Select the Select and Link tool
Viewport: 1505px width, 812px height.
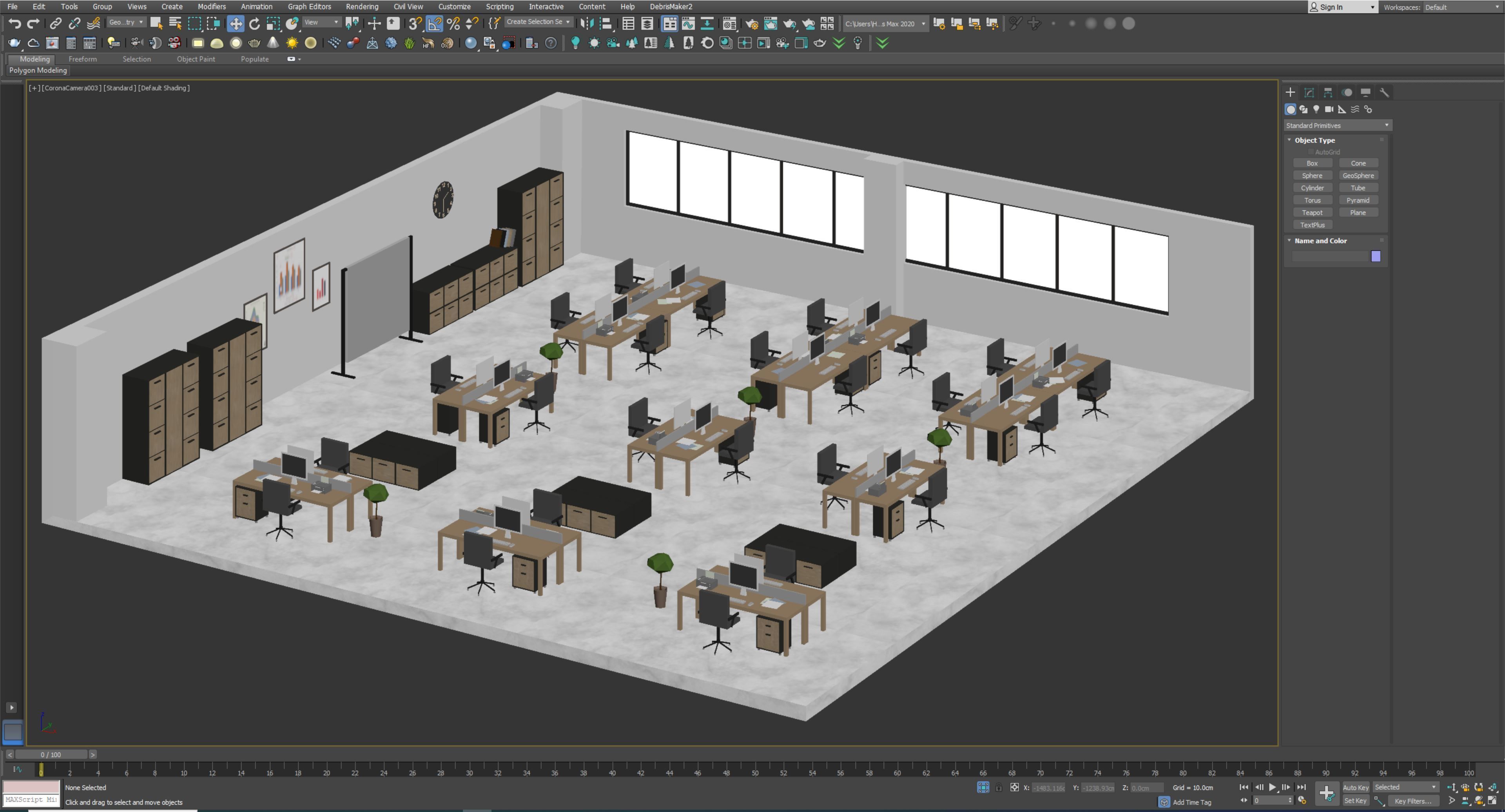(x=56, y=24)
